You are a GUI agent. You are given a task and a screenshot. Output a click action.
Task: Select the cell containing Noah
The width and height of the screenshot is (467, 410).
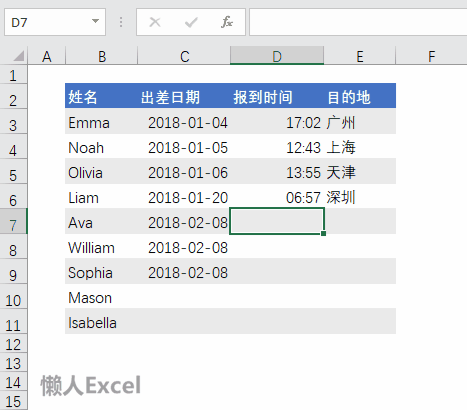click(101, 146)
